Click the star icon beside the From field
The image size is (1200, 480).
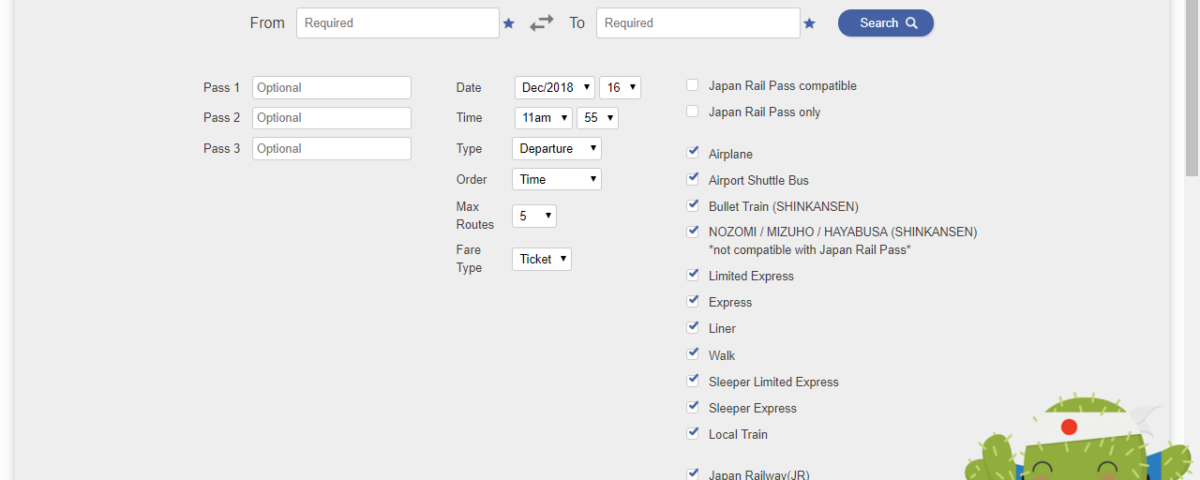coord(508,23)
